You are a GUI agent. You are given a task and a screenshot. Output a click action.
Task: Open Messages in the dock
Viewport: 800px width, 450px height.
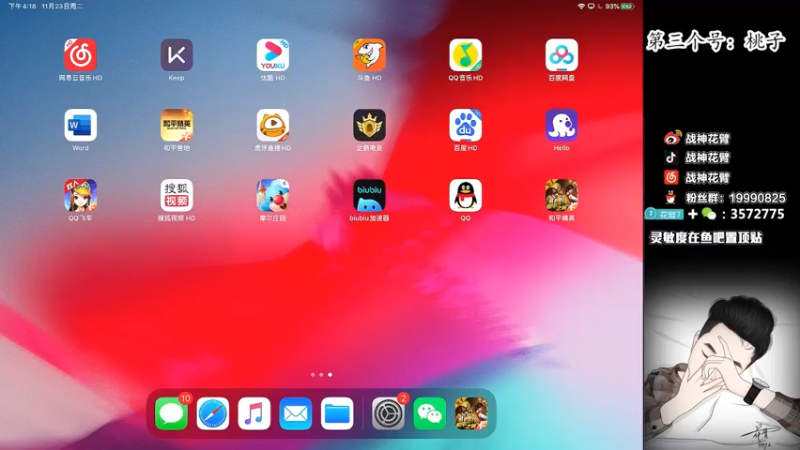(171, 413)
